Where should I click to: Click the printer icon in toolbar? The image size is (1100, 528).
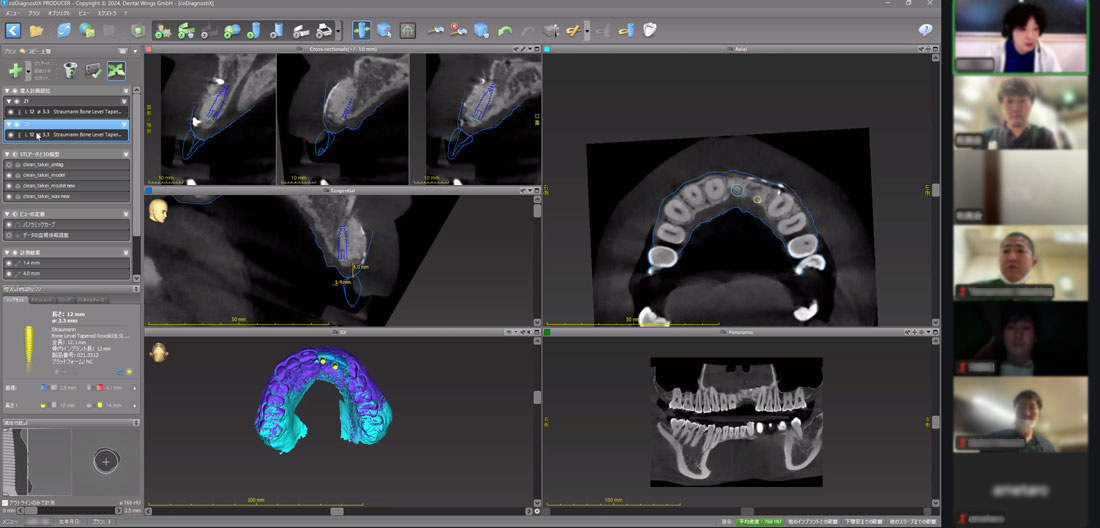tap(325, 31)
